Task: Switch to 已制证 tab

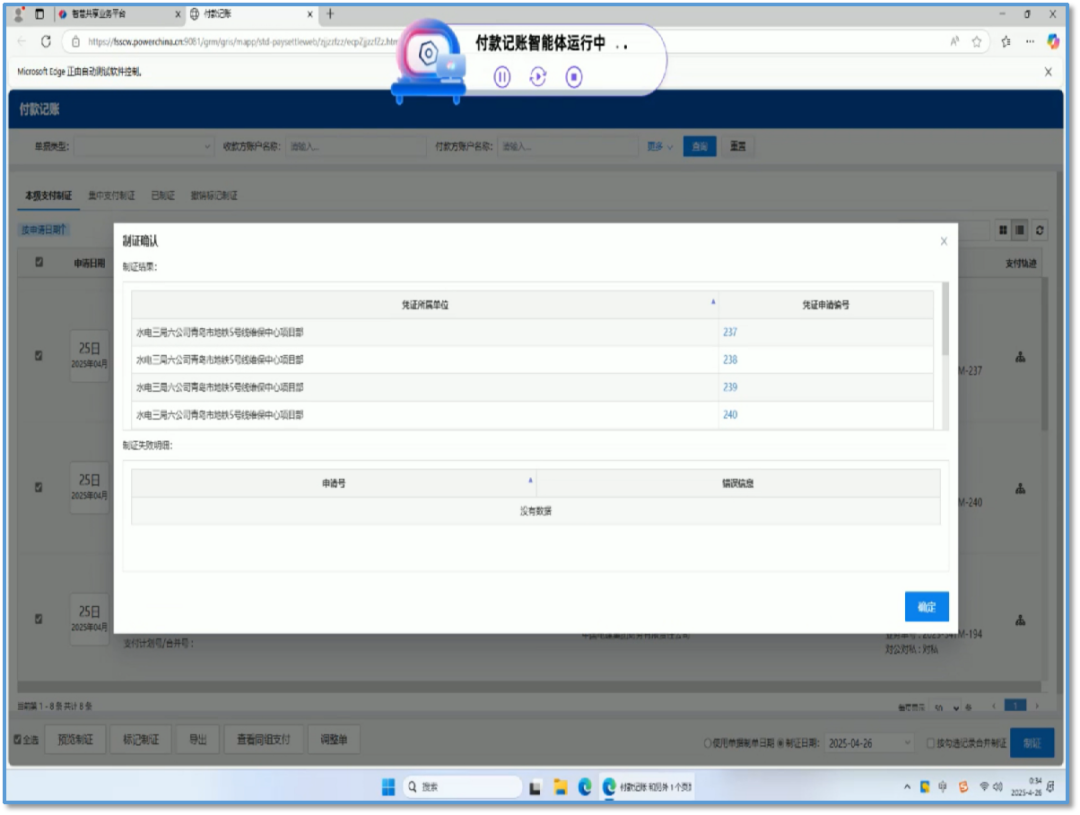Action: [x=163, y=196]
